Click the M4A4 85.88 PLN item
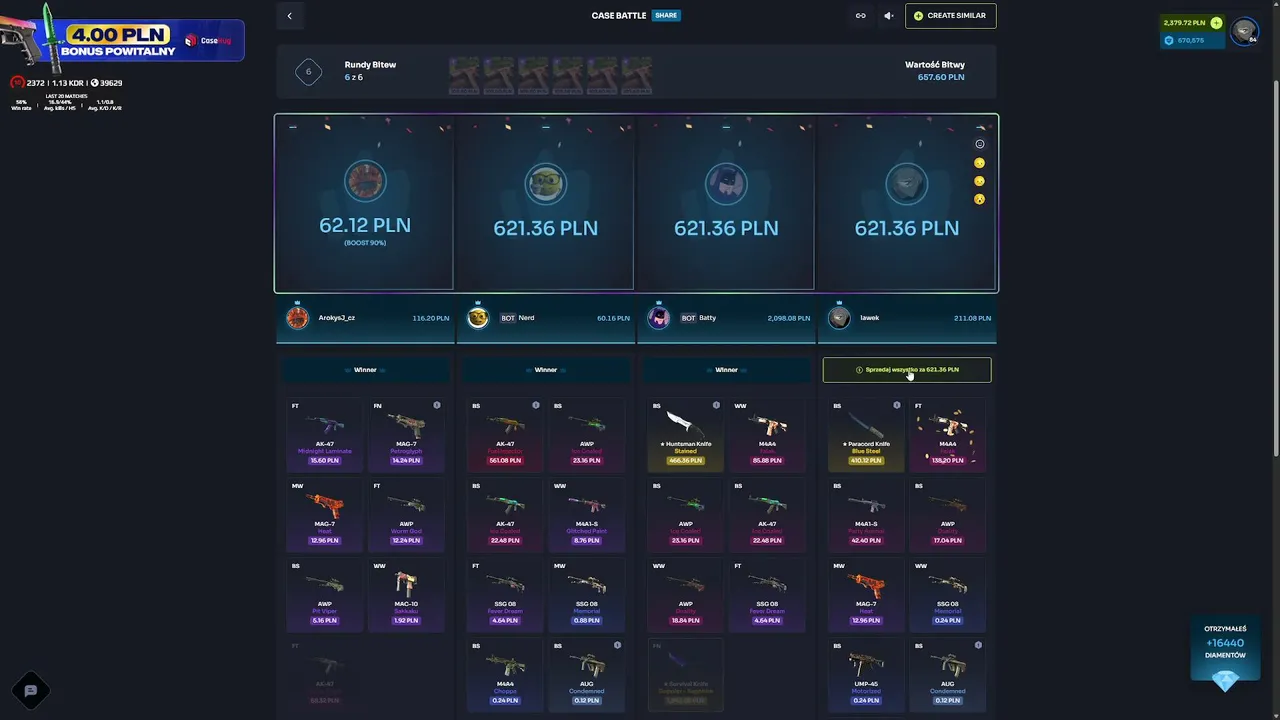The width and height of the screenshot is (1280, 720). tap(767, 434)
